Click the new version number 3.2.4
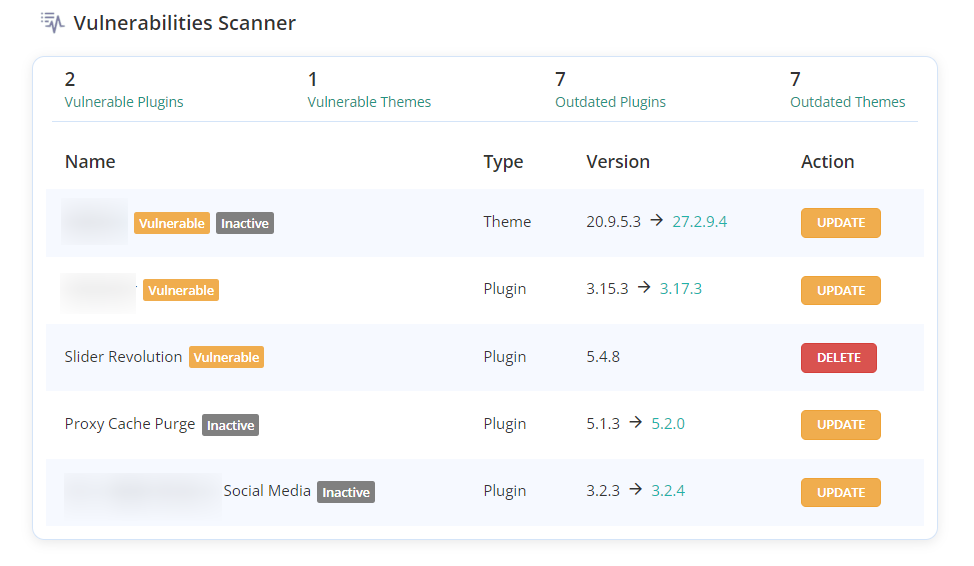The width and height of the screenshot is (974, 566). [668, 491]
